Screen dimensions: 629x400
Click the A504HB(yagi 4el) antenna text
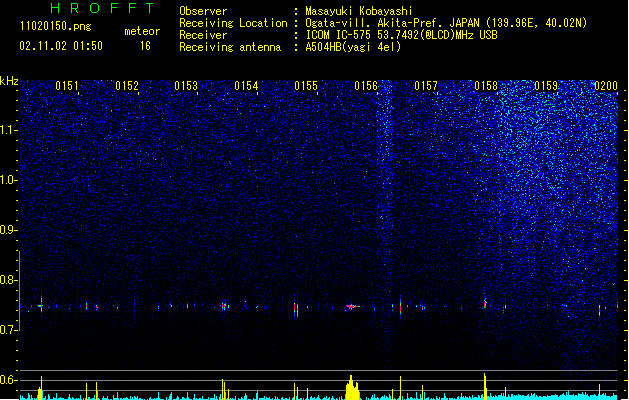click(353, 47)
